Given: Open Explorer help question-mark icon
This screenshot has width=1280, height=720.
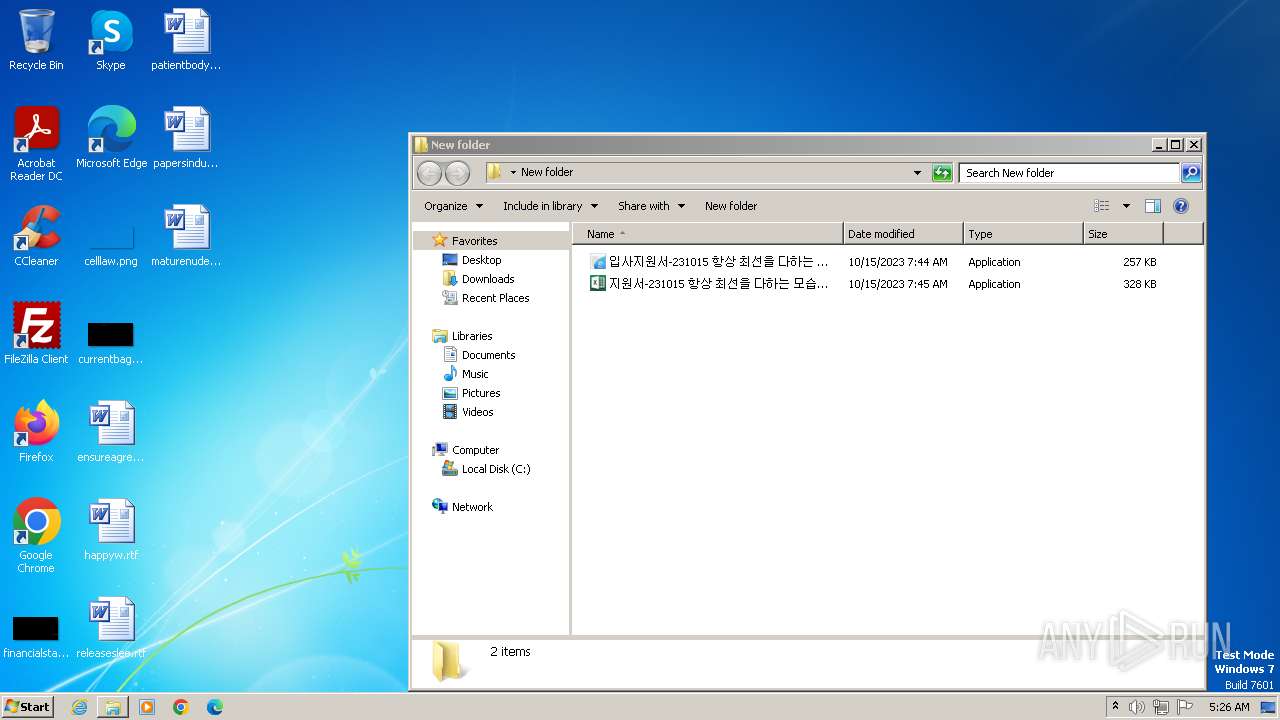Looking at the screenshot, I should point(1181,206).
